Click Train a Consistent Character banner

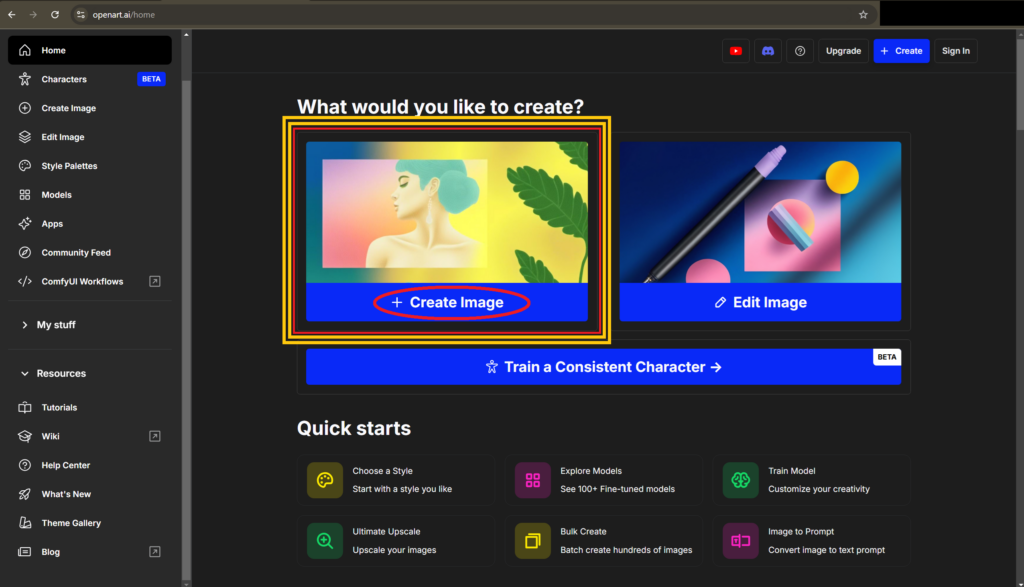tap(603, 367)
